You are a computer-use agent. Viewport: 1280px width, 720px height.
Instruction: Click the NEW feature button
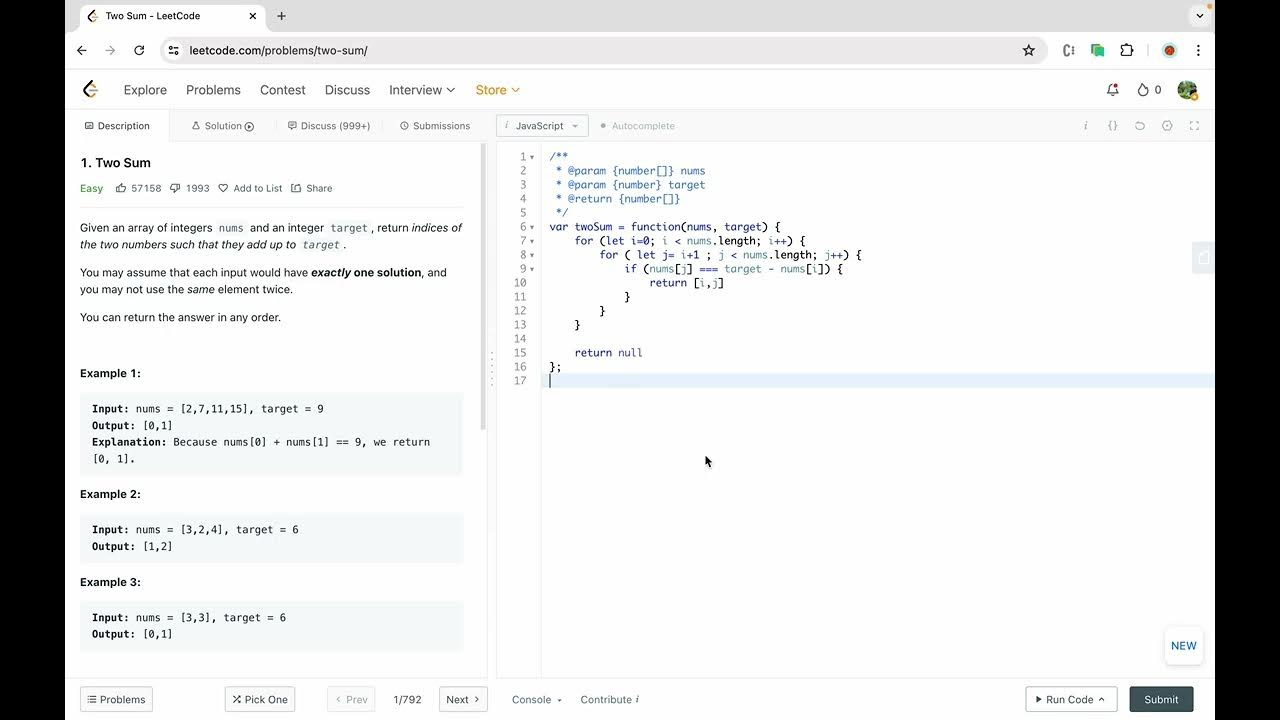[1184, 646]
